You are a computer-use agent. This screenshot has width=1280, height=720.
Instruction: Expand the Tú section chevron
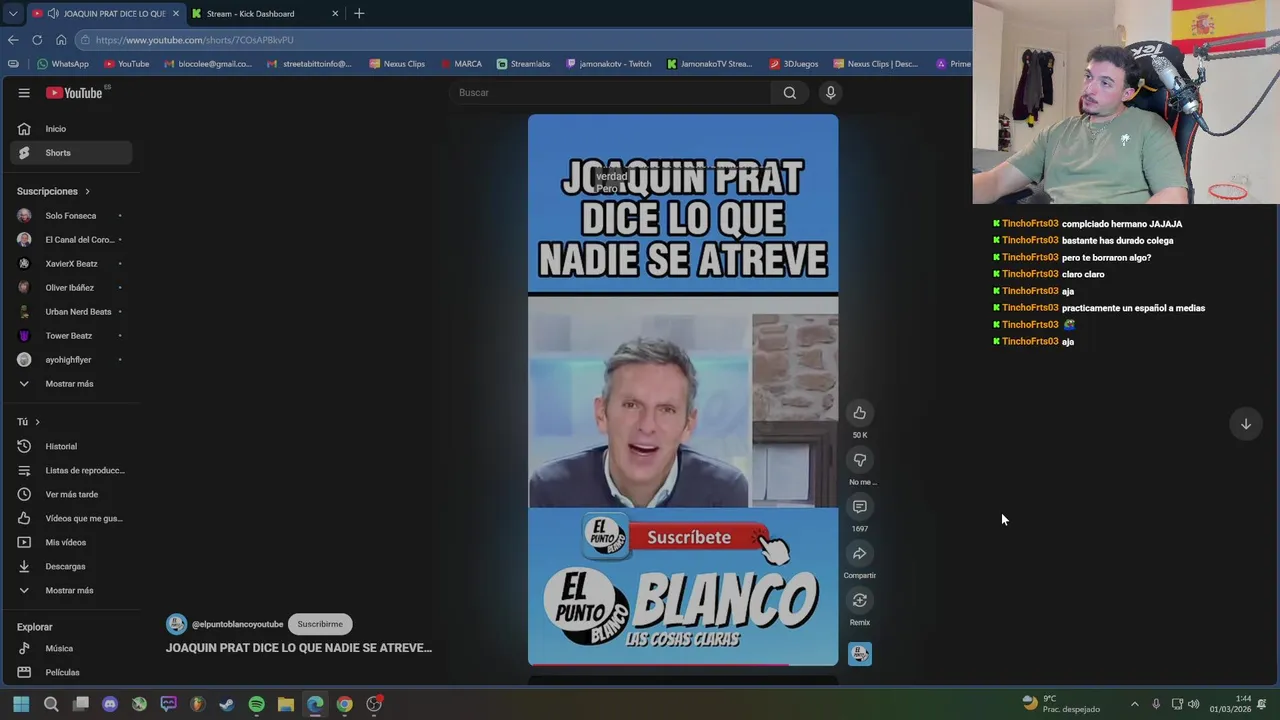[x=37, y=422]
